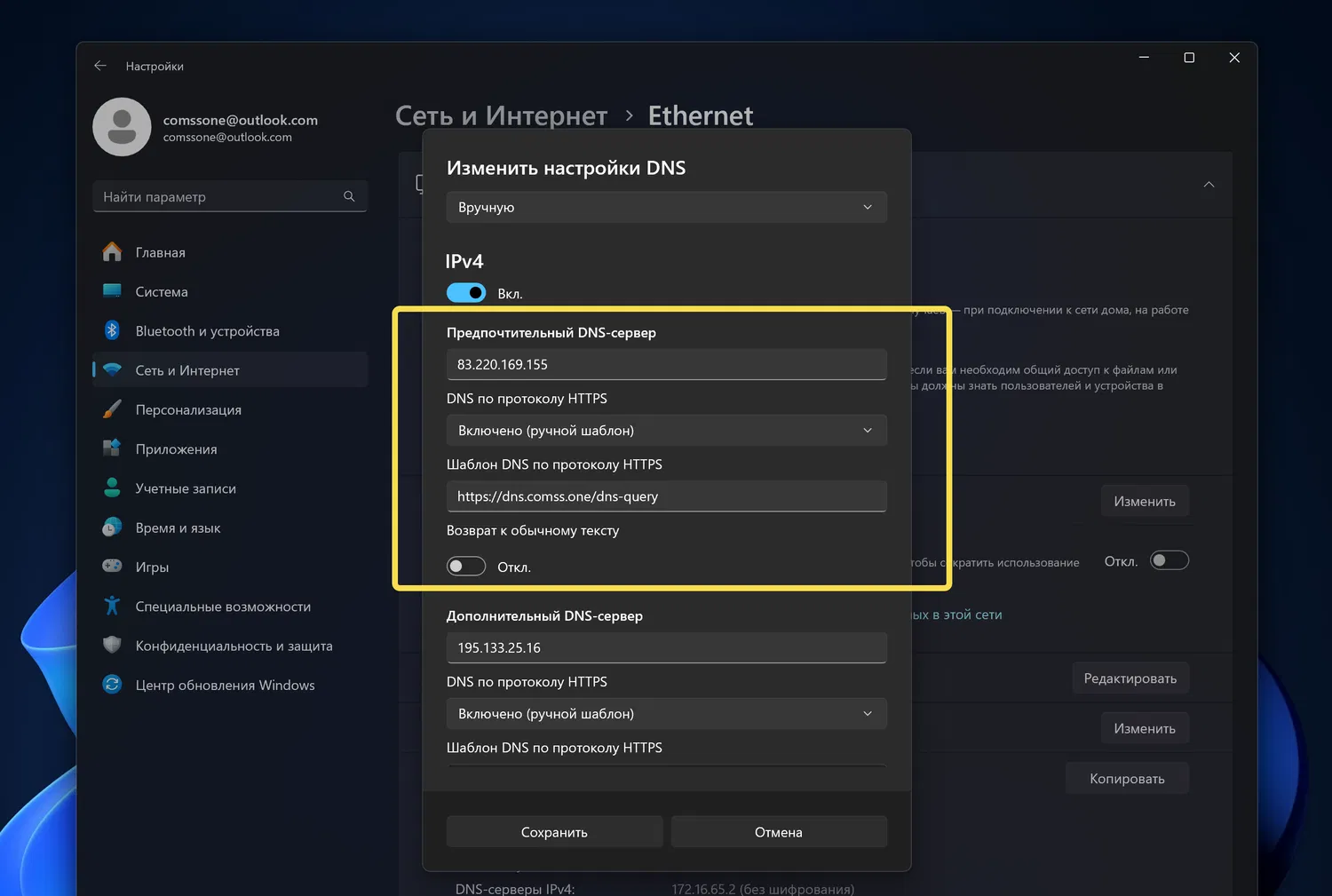1332x896 pixels.
Task: Open Персонализация via its paintbrush icon
Action: point(112,409)
